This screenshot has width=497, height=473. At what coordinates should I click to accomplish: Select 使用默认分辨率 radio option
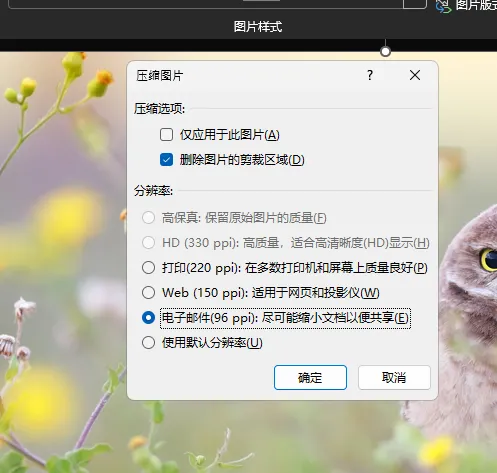[x=148, y=343]
